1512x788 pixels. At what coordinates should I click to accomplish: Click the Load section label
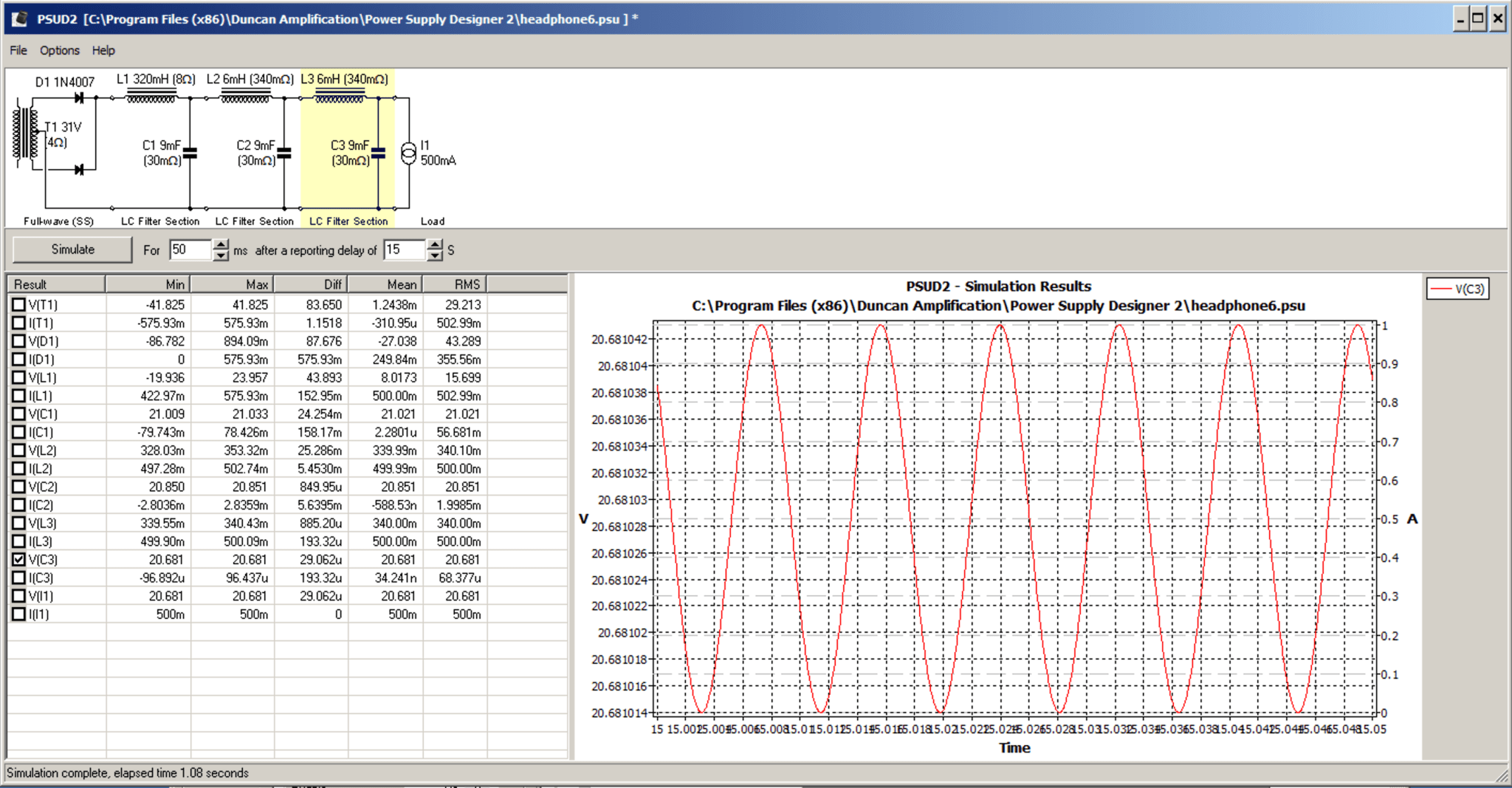pos(433,221)
